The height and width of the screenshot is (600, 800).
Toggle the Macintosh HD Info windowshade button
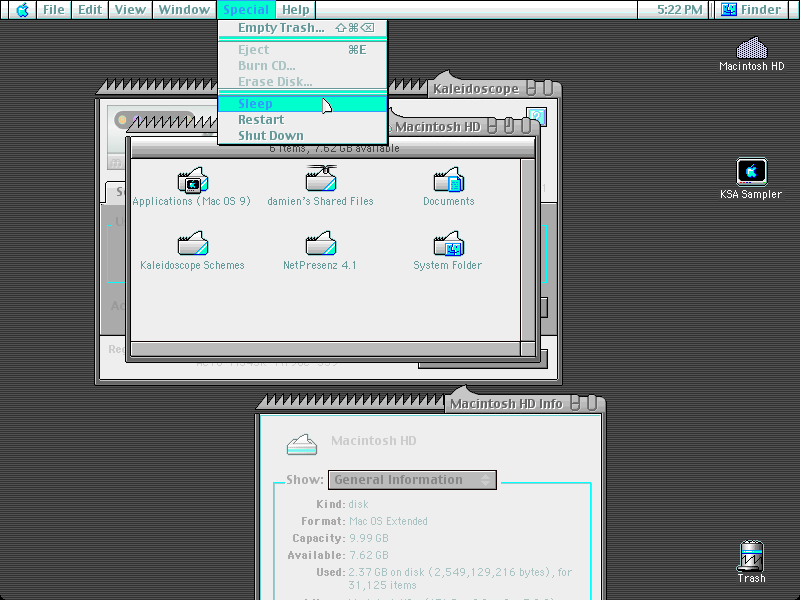coord(592,403)
